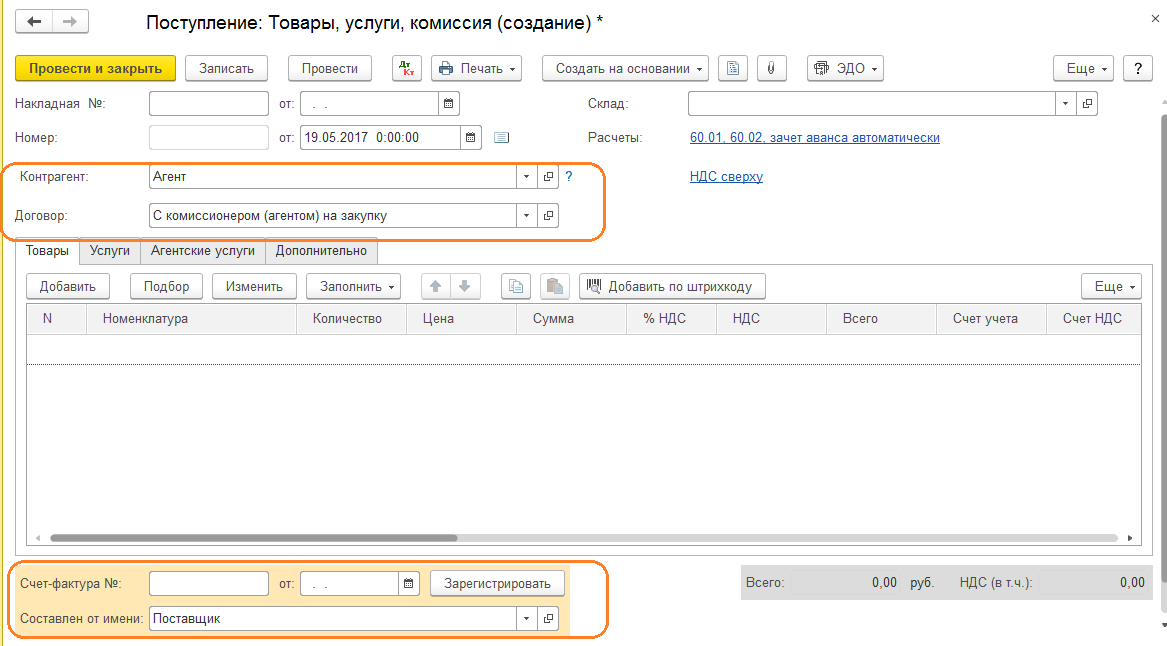The width and height of the screenshot is (1167, 646).
Task: Open the table Еще menu
Action: (x=1111, y=287)
